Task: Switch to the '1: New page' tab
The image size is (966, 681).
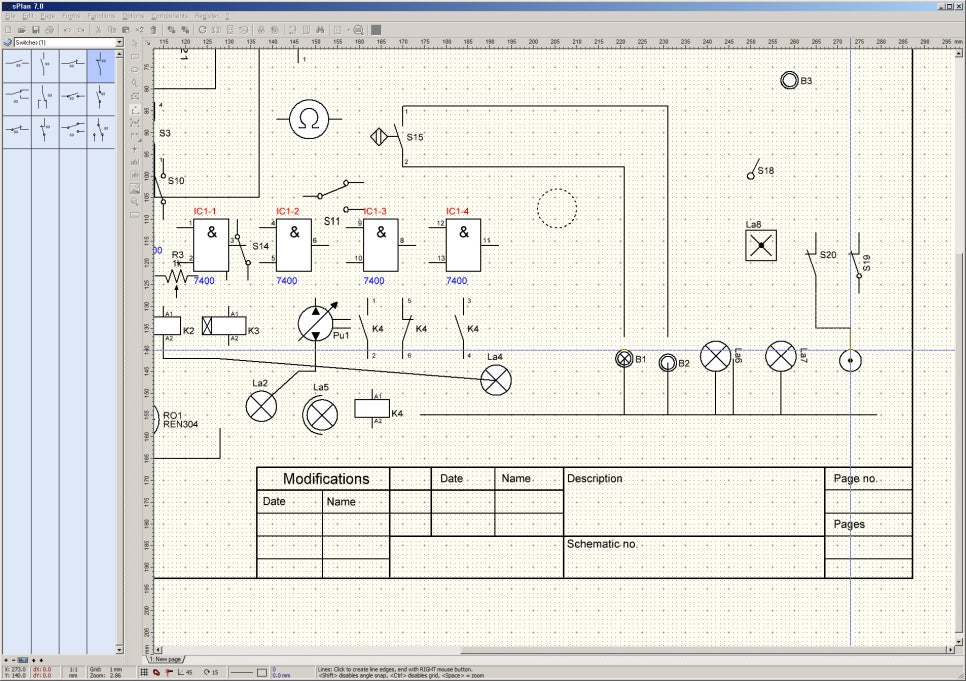Action: point(165,659)
